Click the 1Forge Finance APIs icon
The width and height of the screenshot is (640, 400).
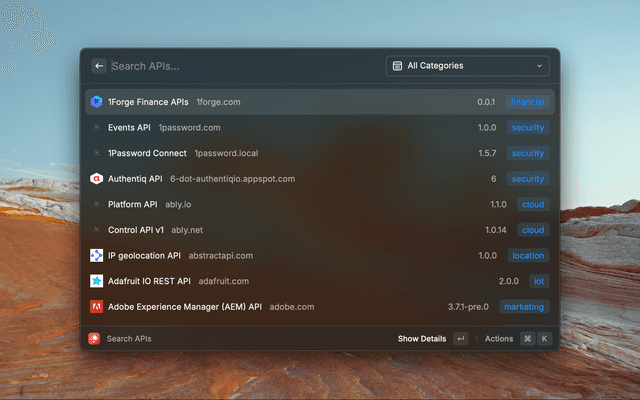pos(97,102)
